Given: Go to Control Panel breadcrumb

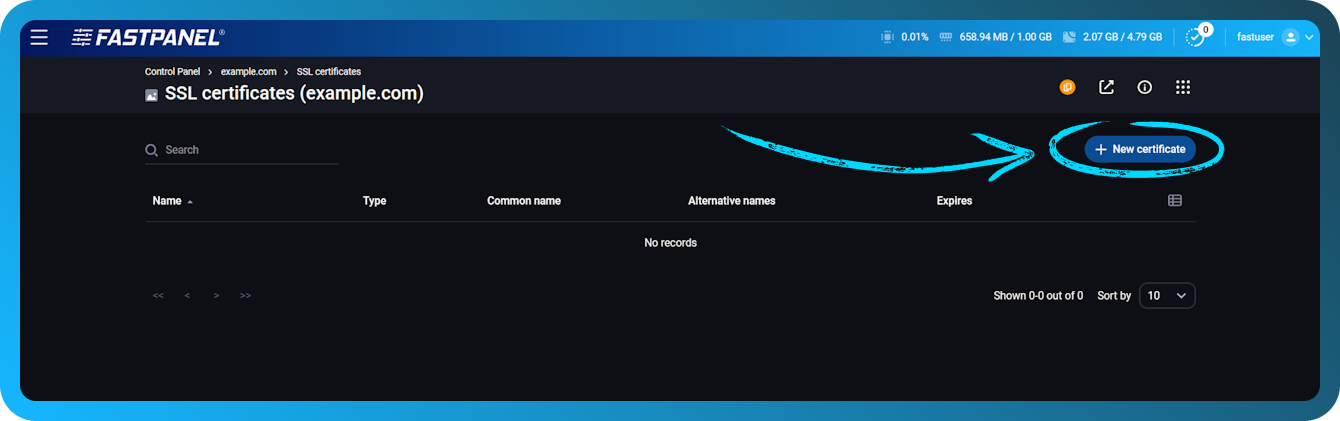Looking at the screenshot, I should coord(173,72).
